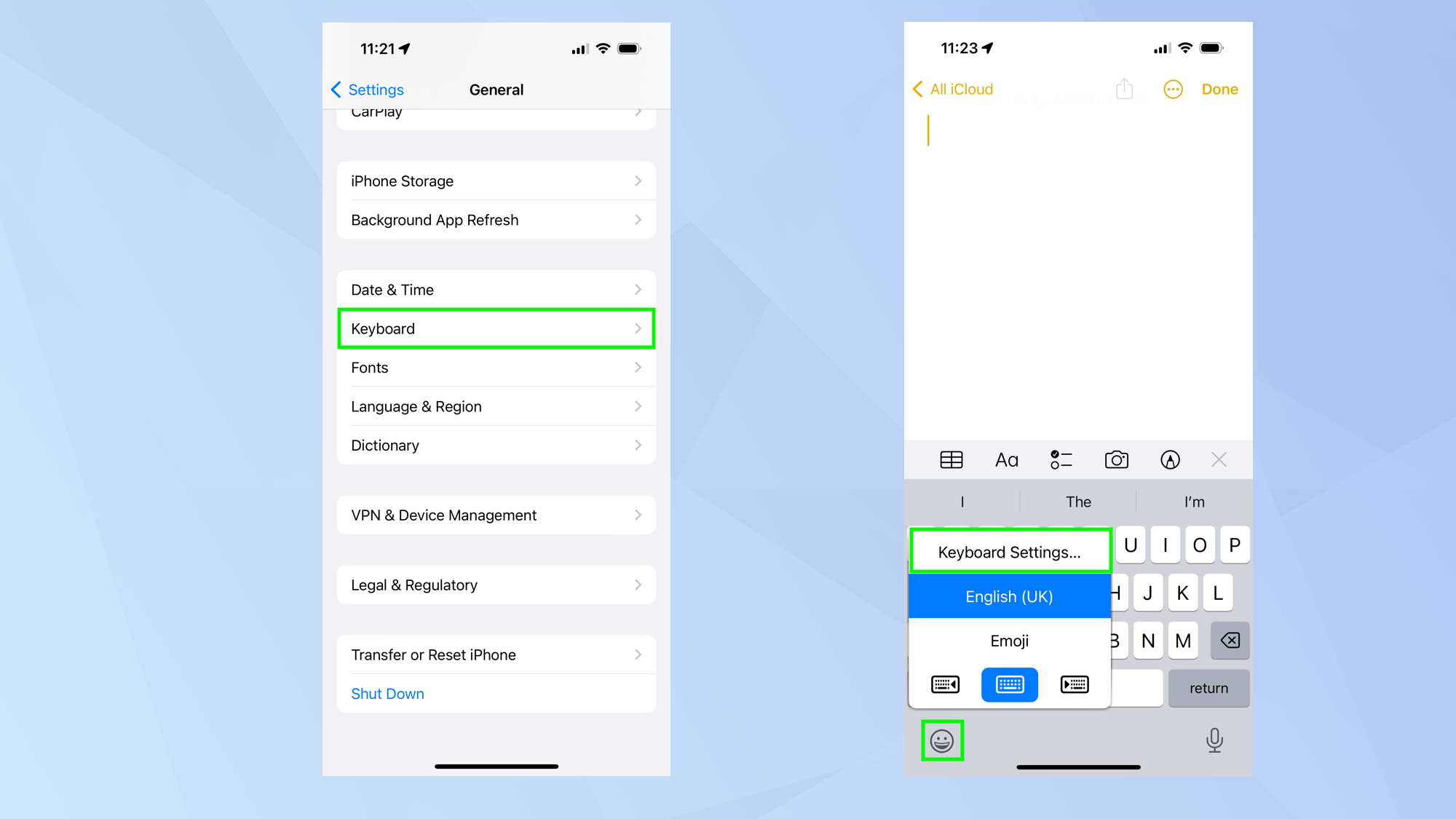Click Shut Down link in General settings

[388, 693]
